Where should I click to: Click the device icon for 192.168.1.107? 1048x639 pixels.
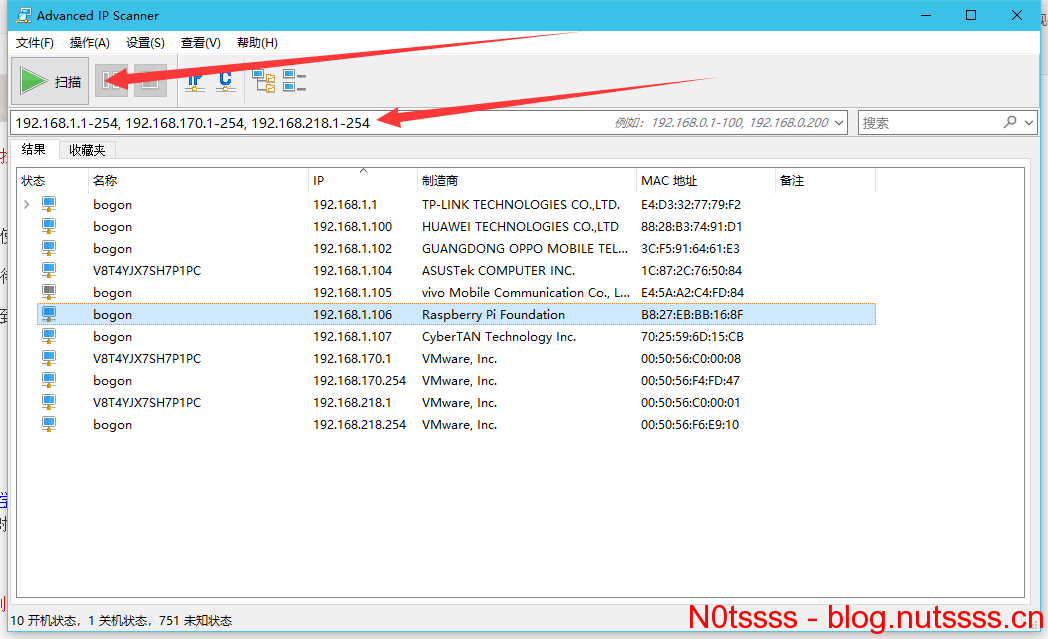tap(49, 336)
